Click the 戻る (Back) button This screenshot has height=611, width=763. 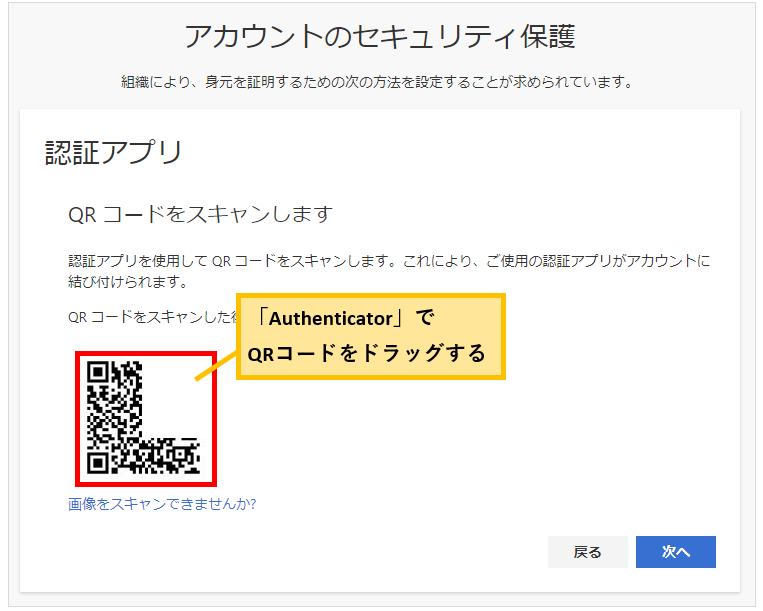point(587,552)
